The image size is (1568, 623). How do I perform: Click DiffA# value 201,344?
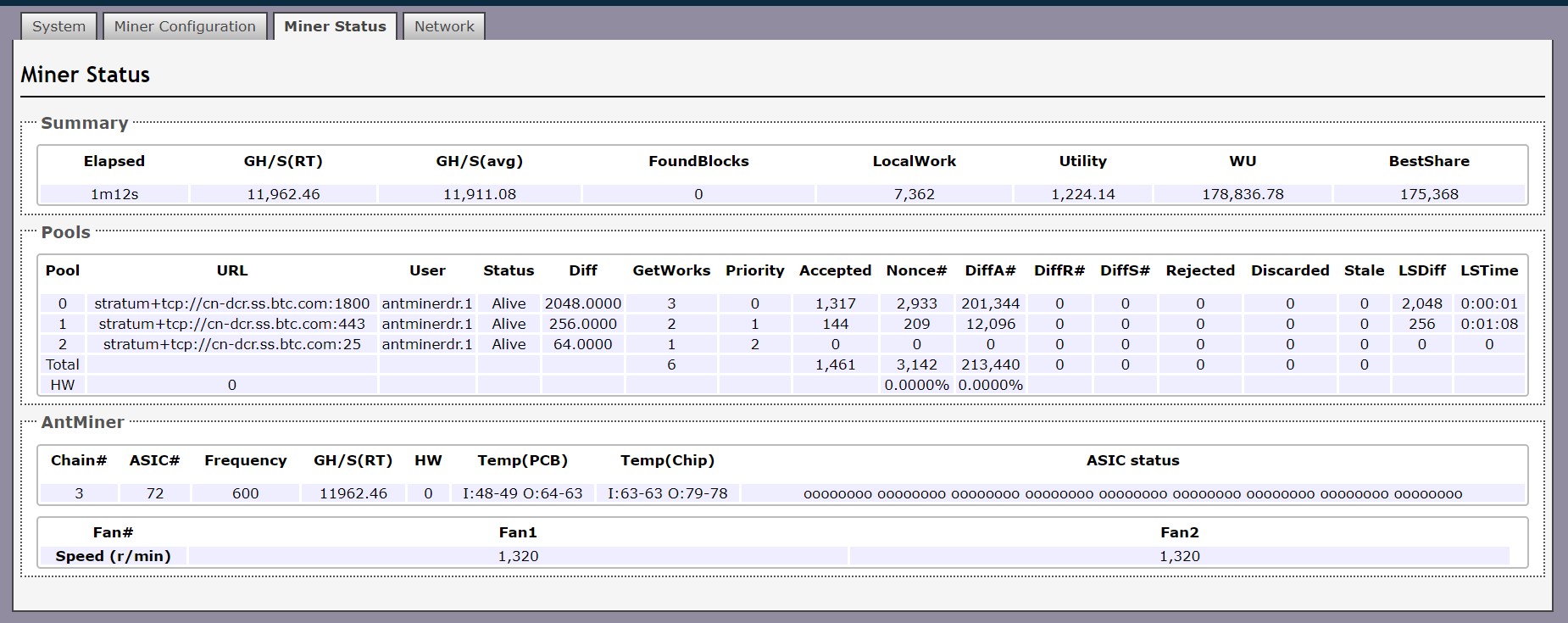[x=990, y=303]
